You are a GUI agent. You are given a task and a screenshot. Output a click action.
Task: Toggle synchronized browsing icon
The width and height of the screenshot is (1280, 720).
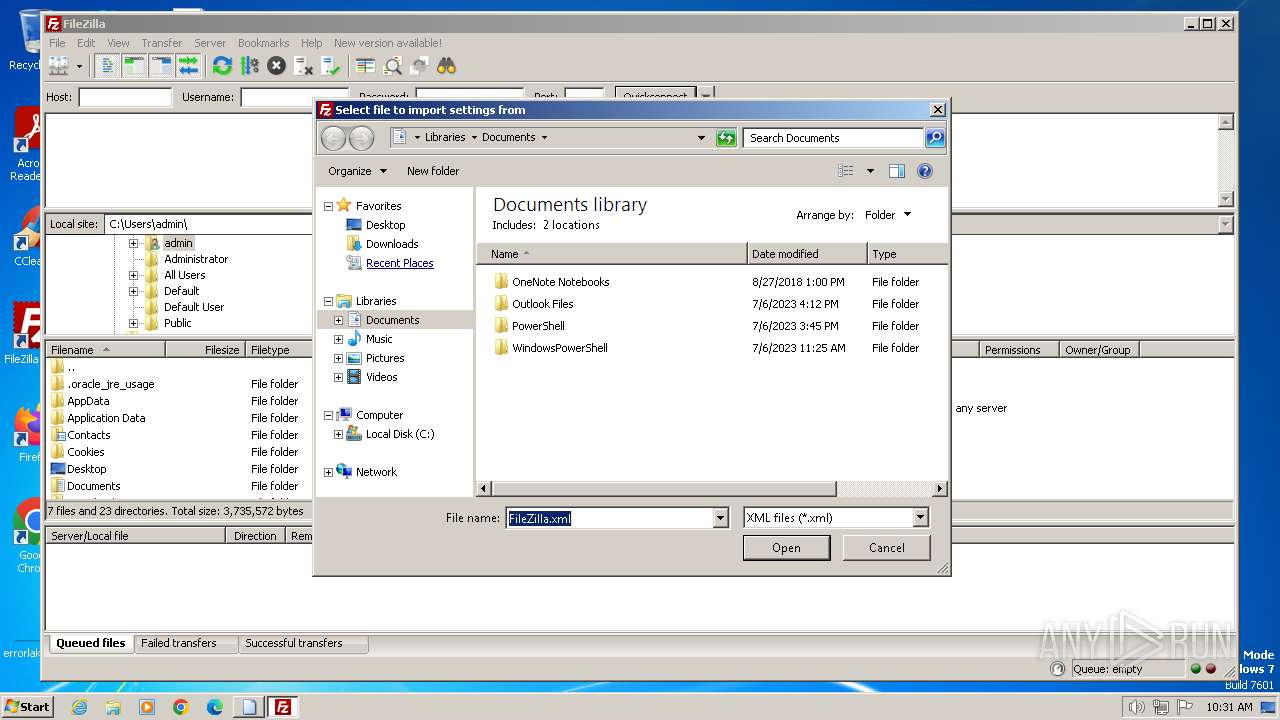click(x=419, y=66)
